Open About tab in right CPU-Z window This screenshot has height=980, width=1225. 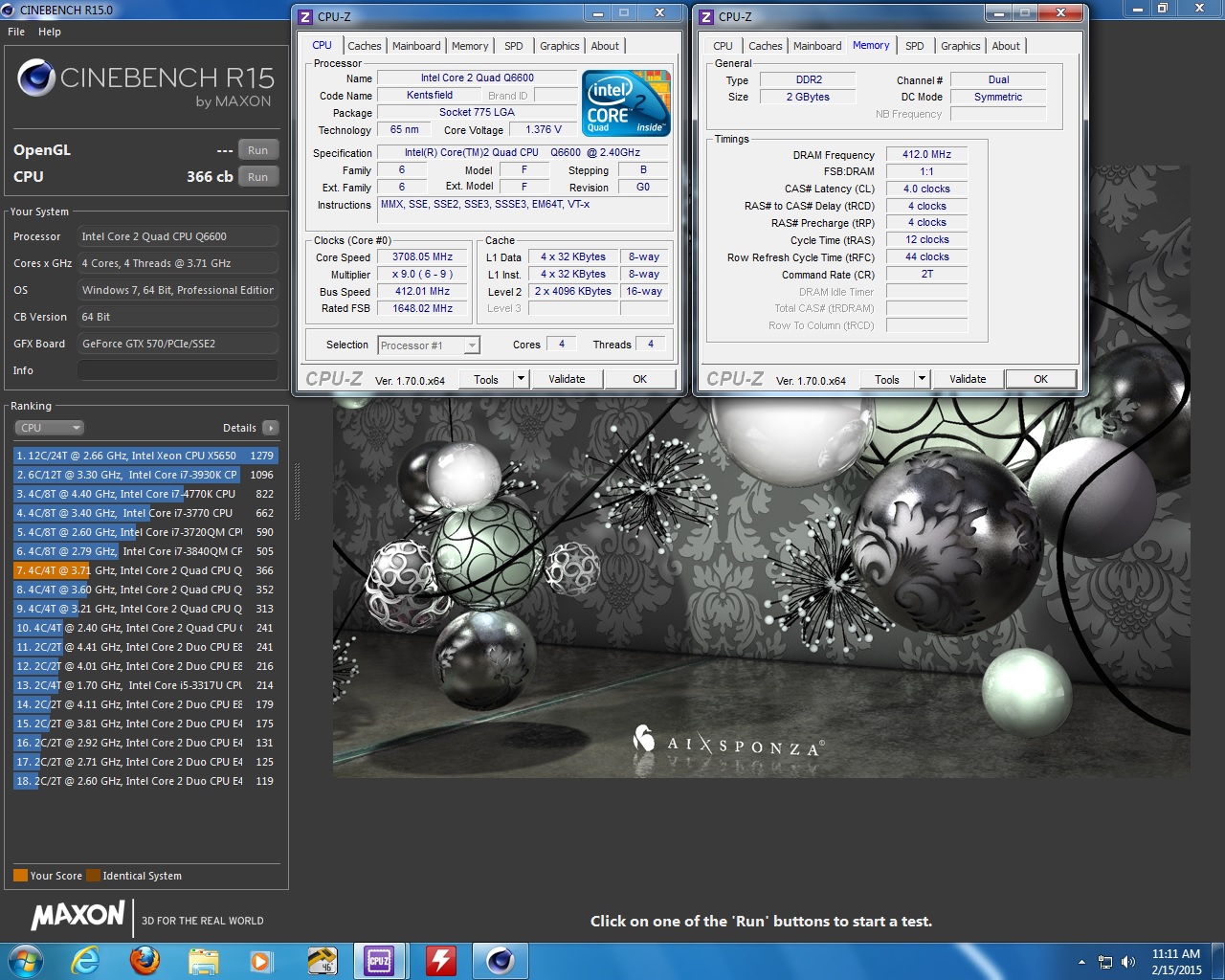(1006, 46)
